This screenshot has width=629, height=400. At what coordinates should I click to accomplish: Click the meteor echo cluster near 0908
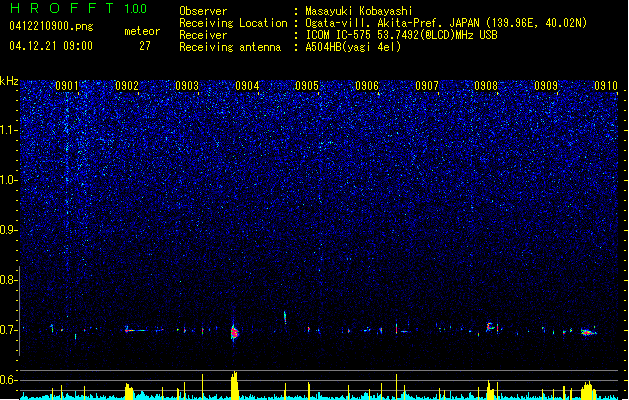492,327
